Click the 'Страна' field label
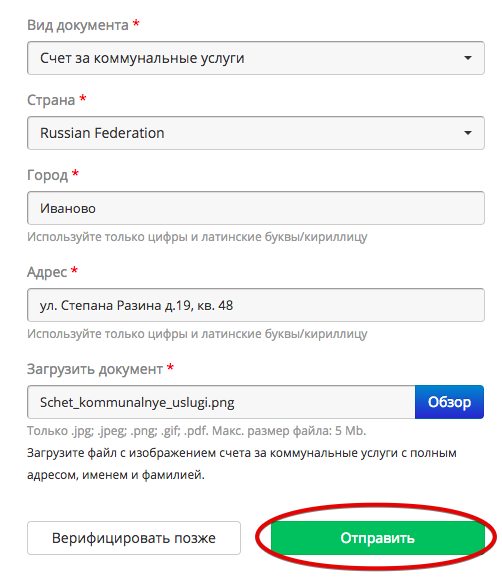The width and height of the screenshot is (502, 584). [x=51, y=100]
